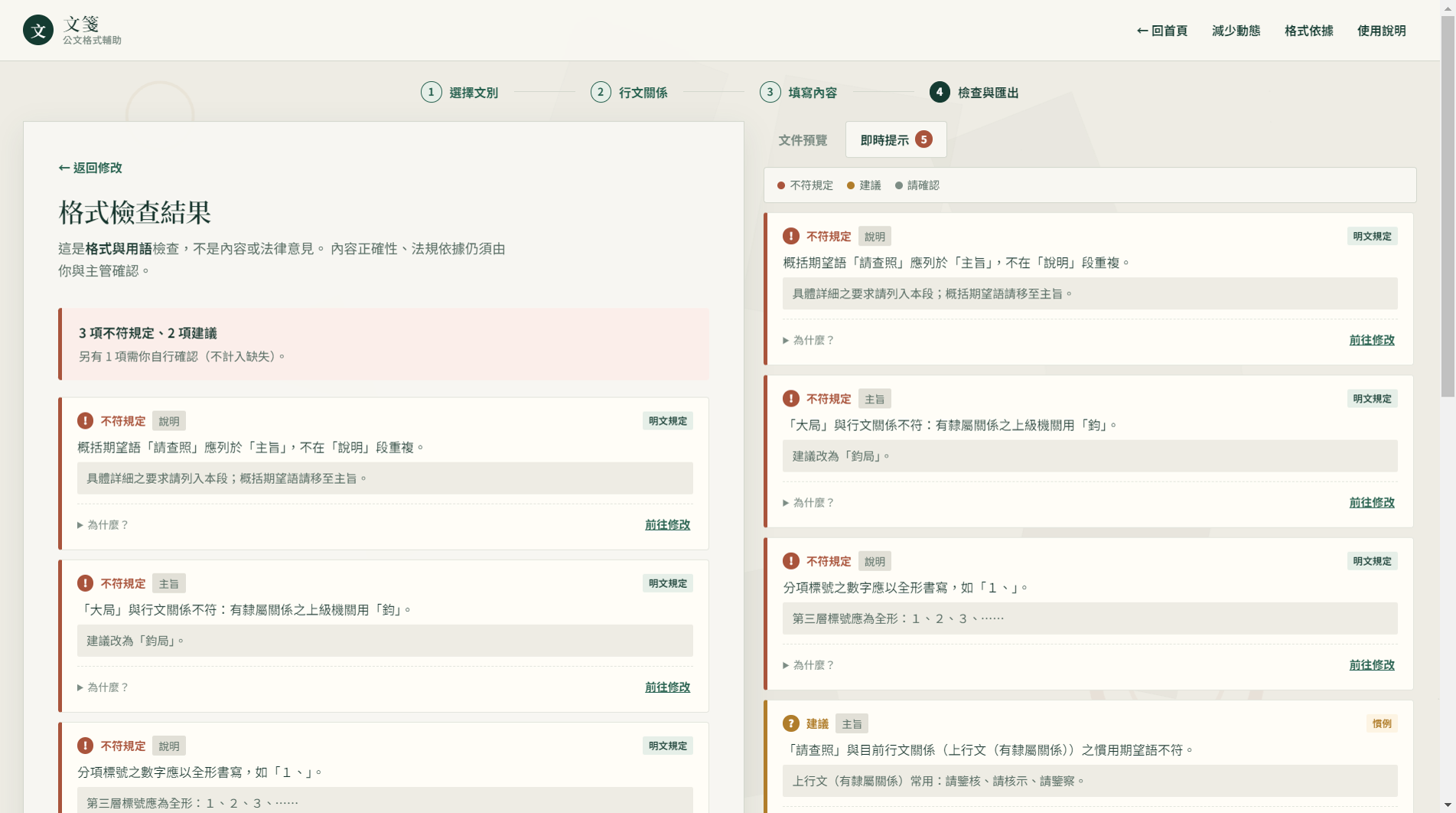Select step 4 檢查與匯出
Image resolution: width=1456 pixels, height=813 pixels.
[x=974, y=93]
